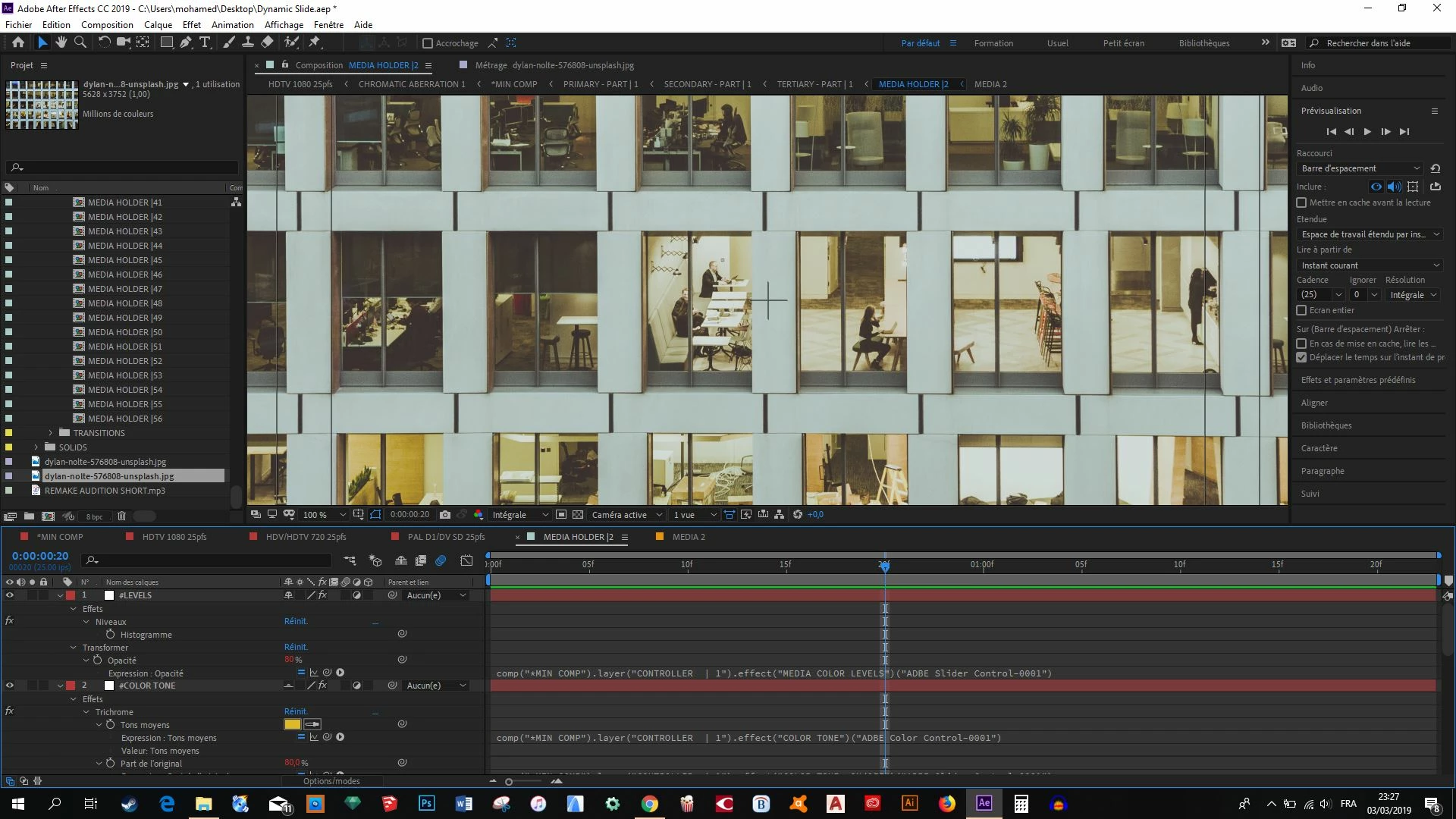Screen dimensions: 1456x819
Task: Check Ecran entier option
Action: 1301,310
